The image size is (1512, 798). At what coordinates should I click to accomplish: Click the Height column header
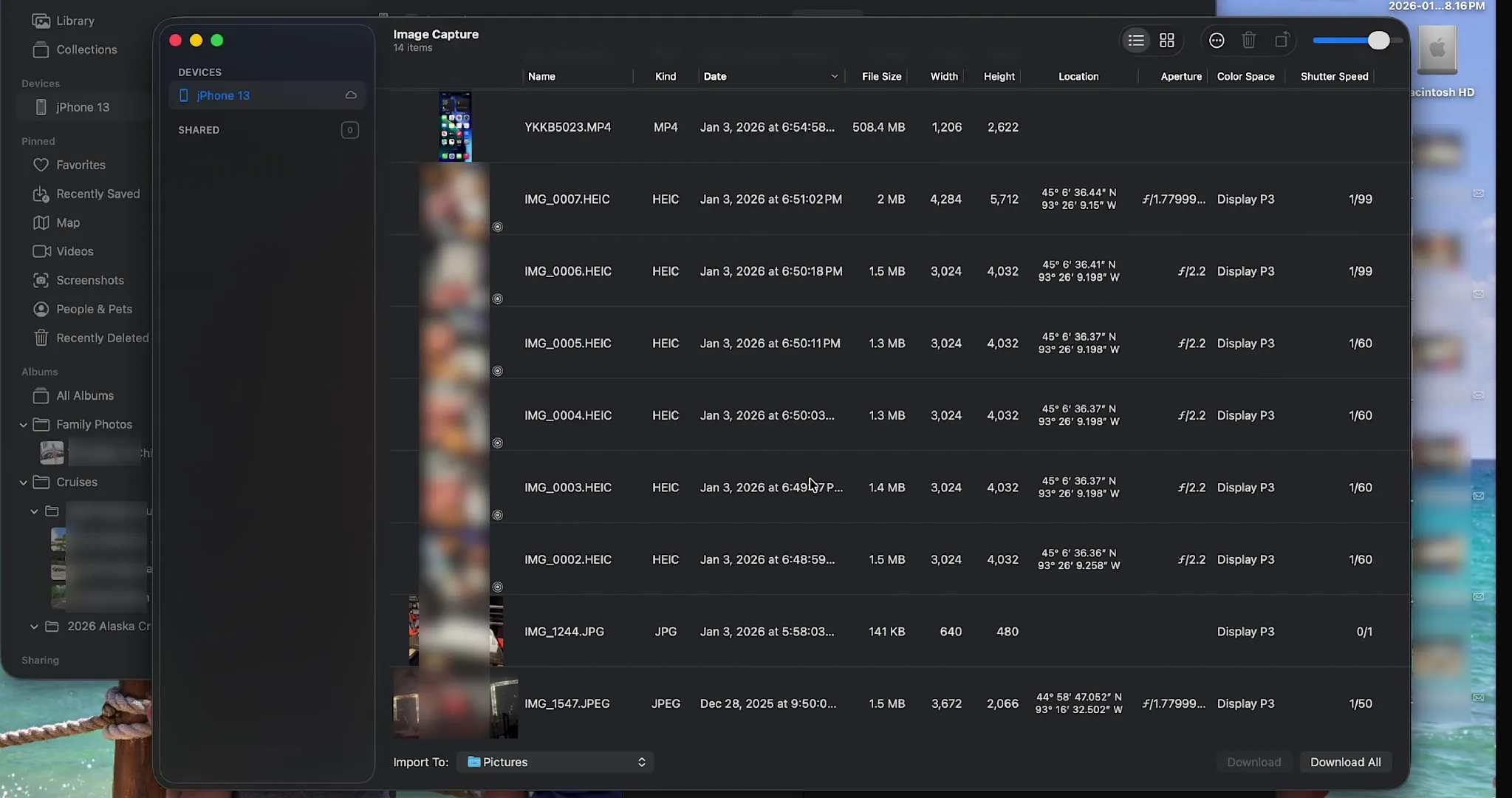999,76
